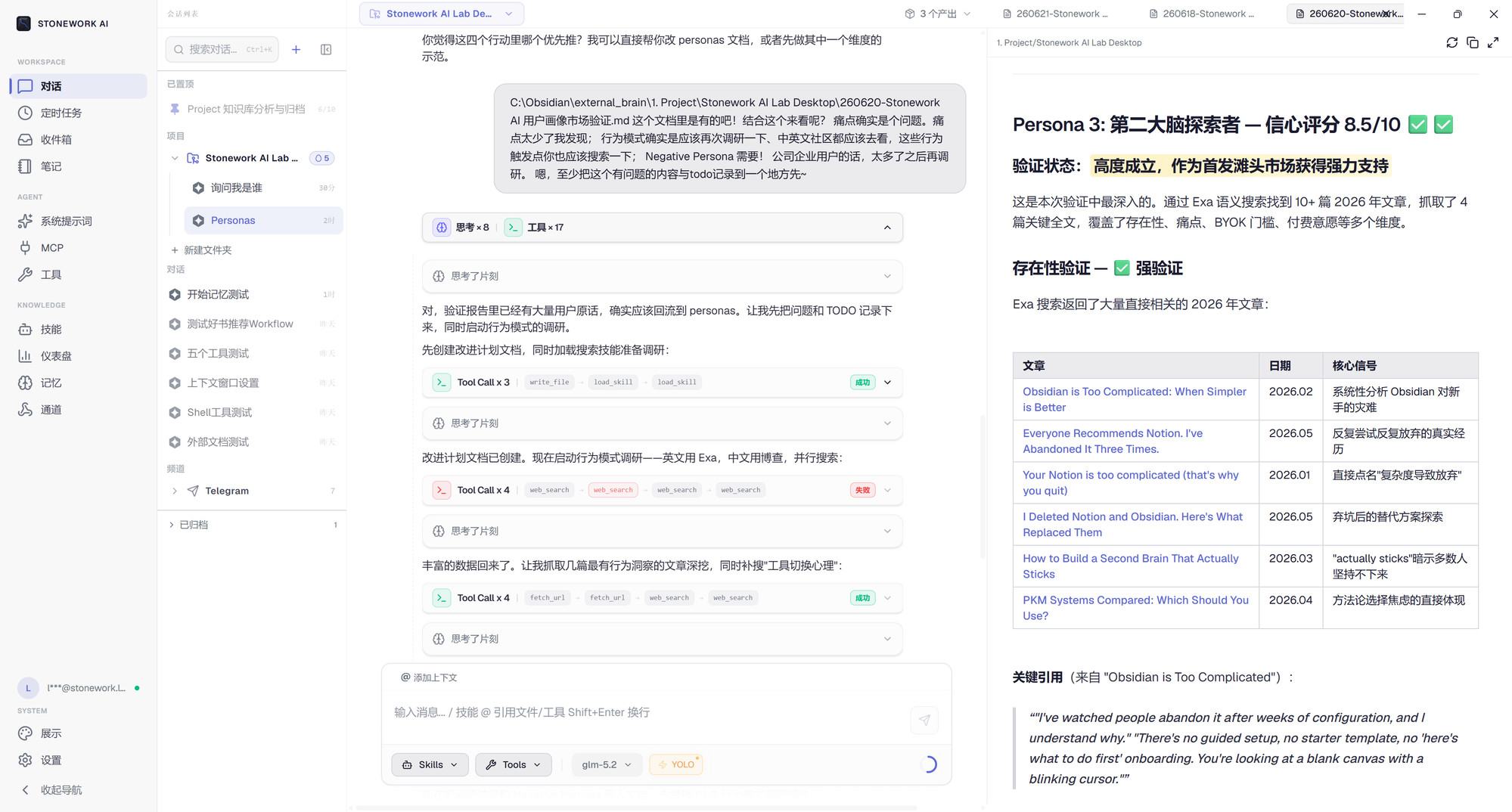Select the Personas conversation
This screenshot has width=1512, height=812.
point(263,220)
